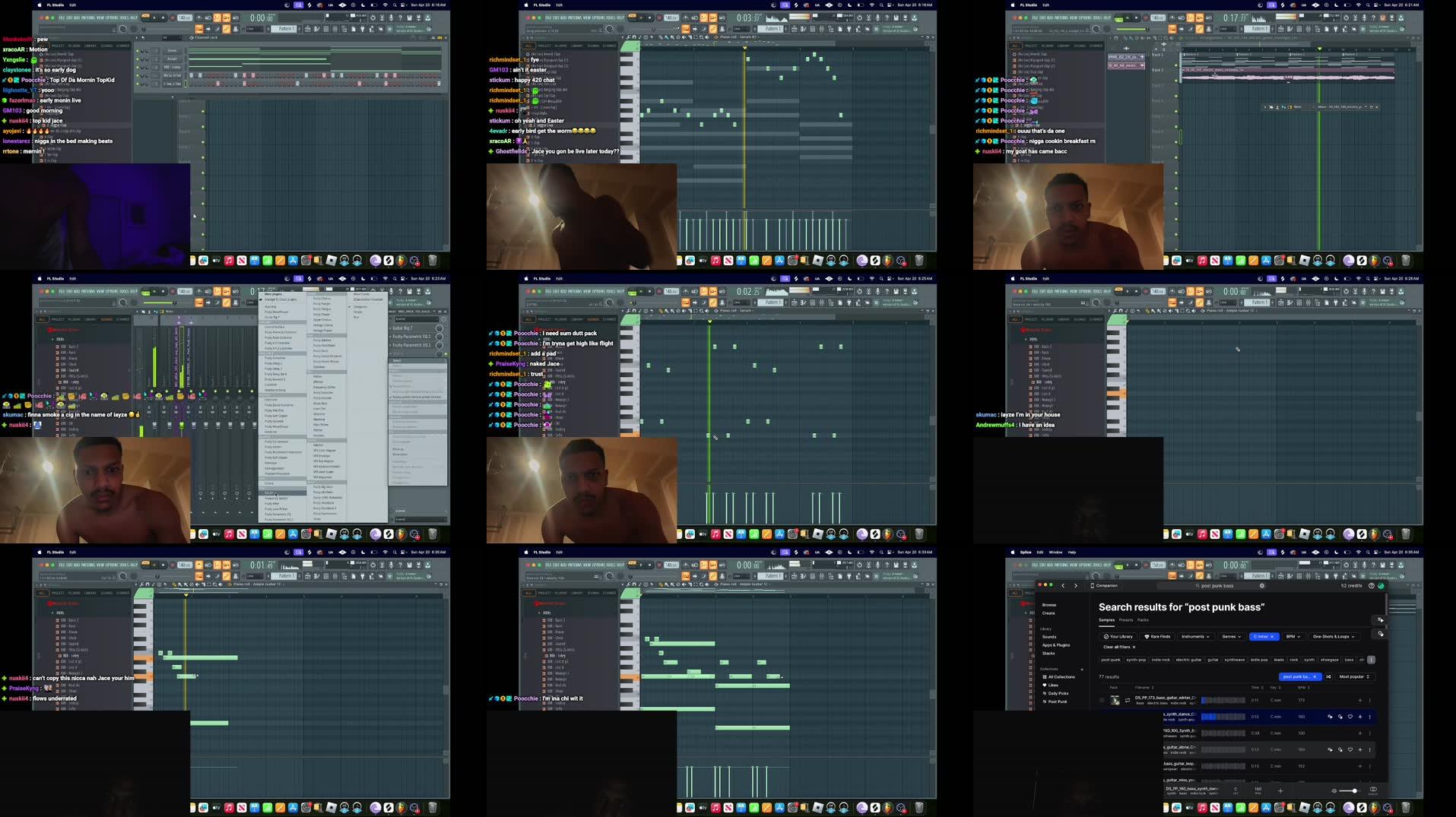This screenshot has width=1456, height=817.
Task: Click the waveform of the highlighted s_synth_dance row
Action: pos(1223,717)
